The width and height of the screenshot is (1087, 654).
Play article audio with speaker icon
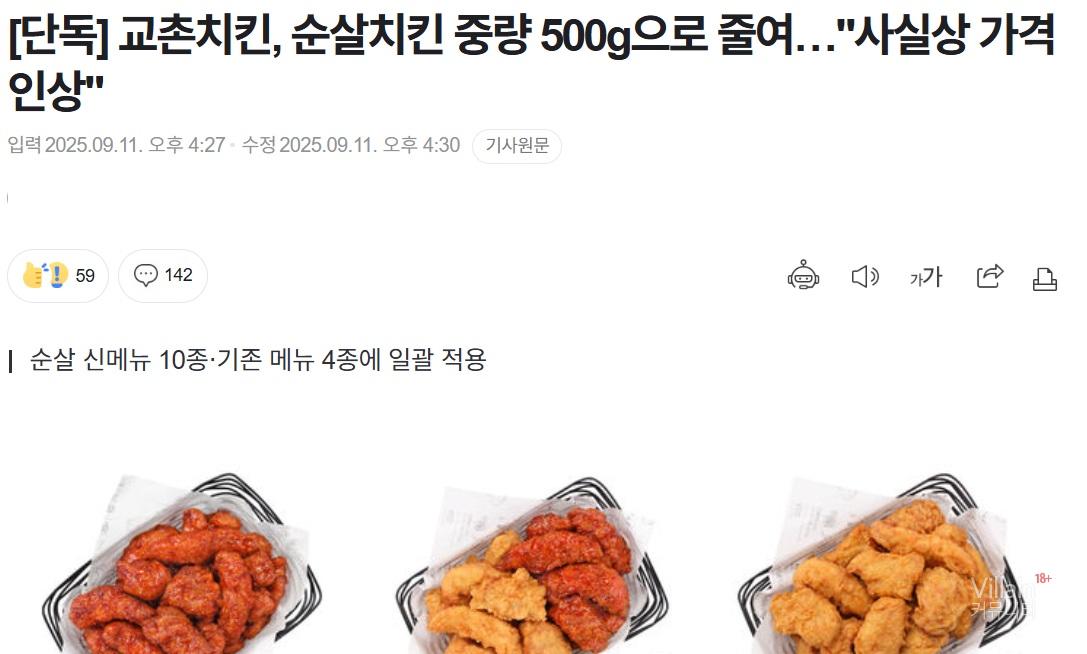click(x=864, y=277)
